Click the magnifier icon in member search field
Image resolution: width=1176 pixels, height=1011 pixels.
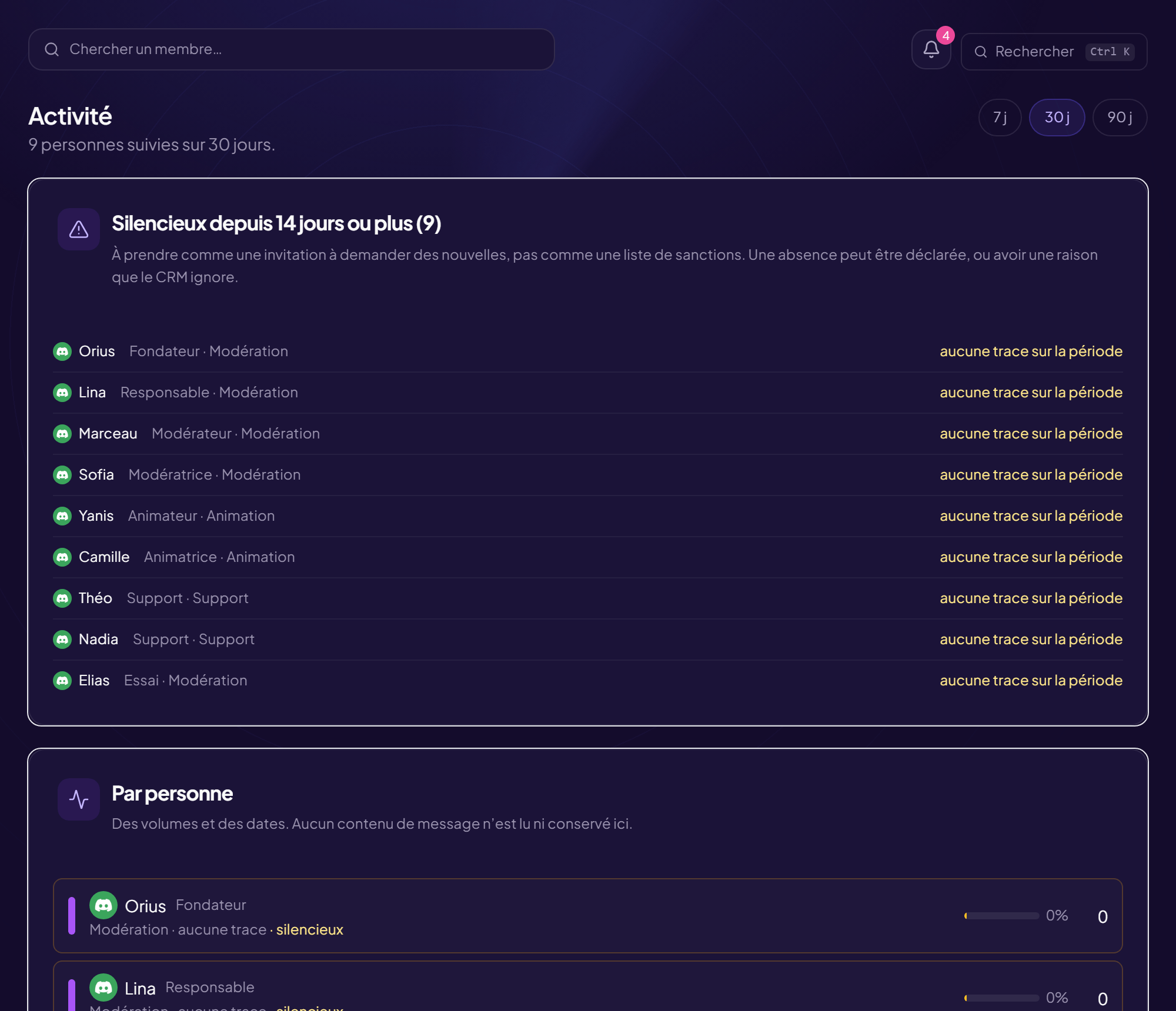tap(52, 49)
